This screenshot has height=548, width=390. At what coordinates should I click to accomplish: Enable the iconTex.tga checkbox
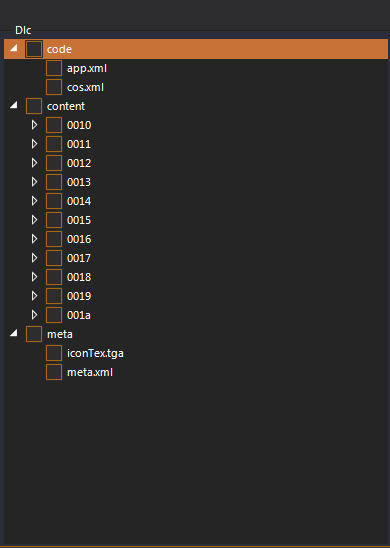[54, 353]
